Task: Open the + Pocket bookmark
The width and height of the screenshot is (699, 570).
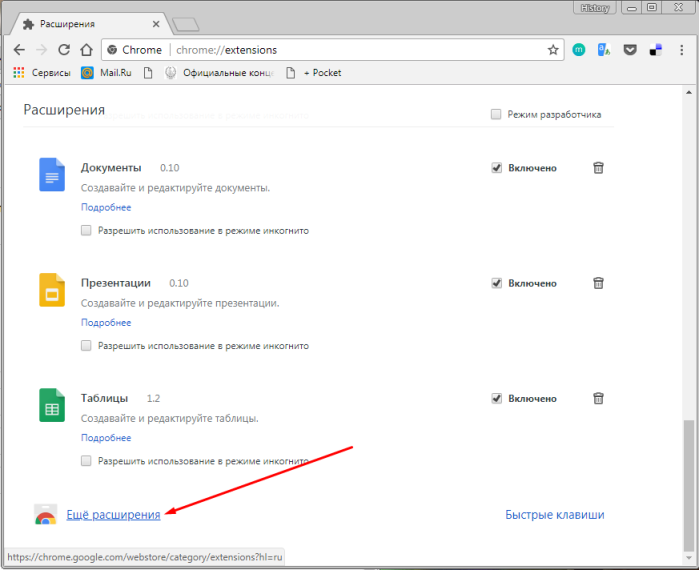Action: (x=313, y=73)
